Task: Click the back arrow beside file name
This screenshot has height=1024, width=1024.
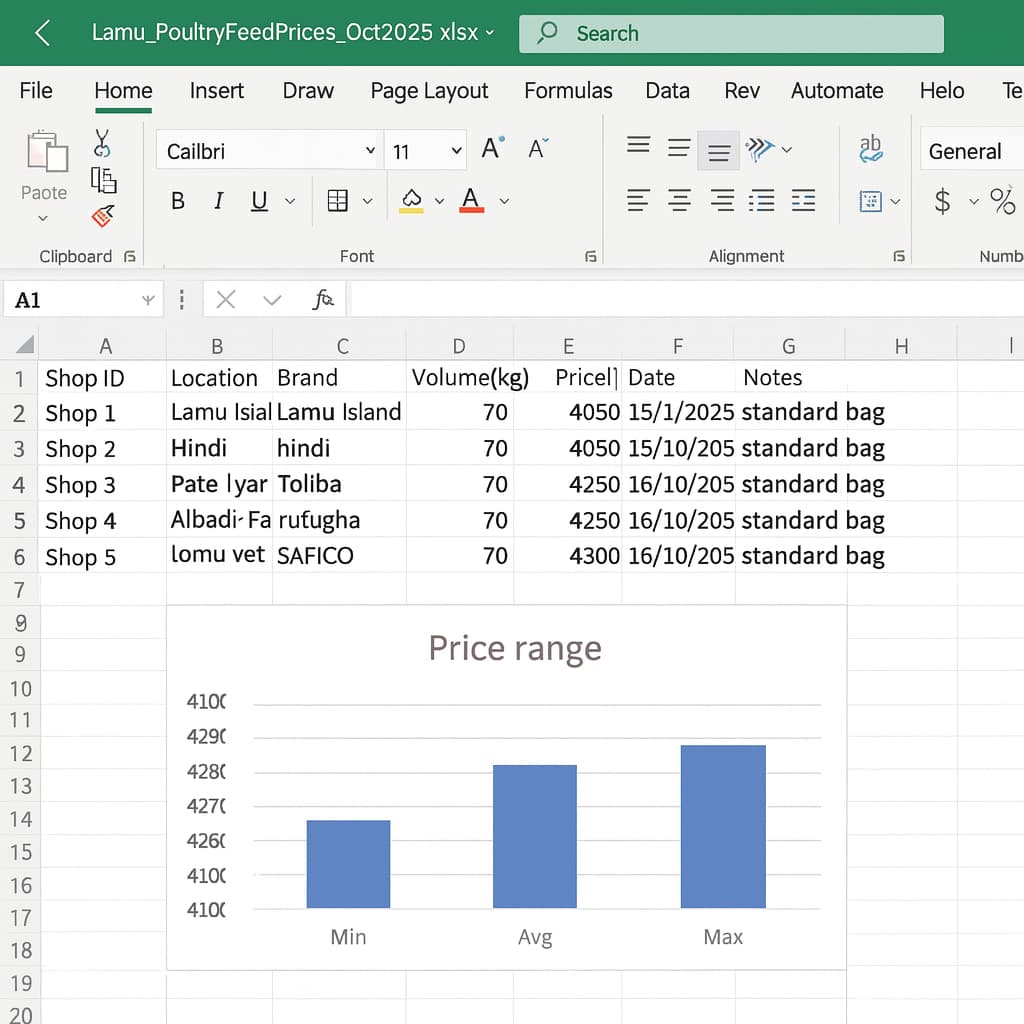Action: (x=43, y=33)
